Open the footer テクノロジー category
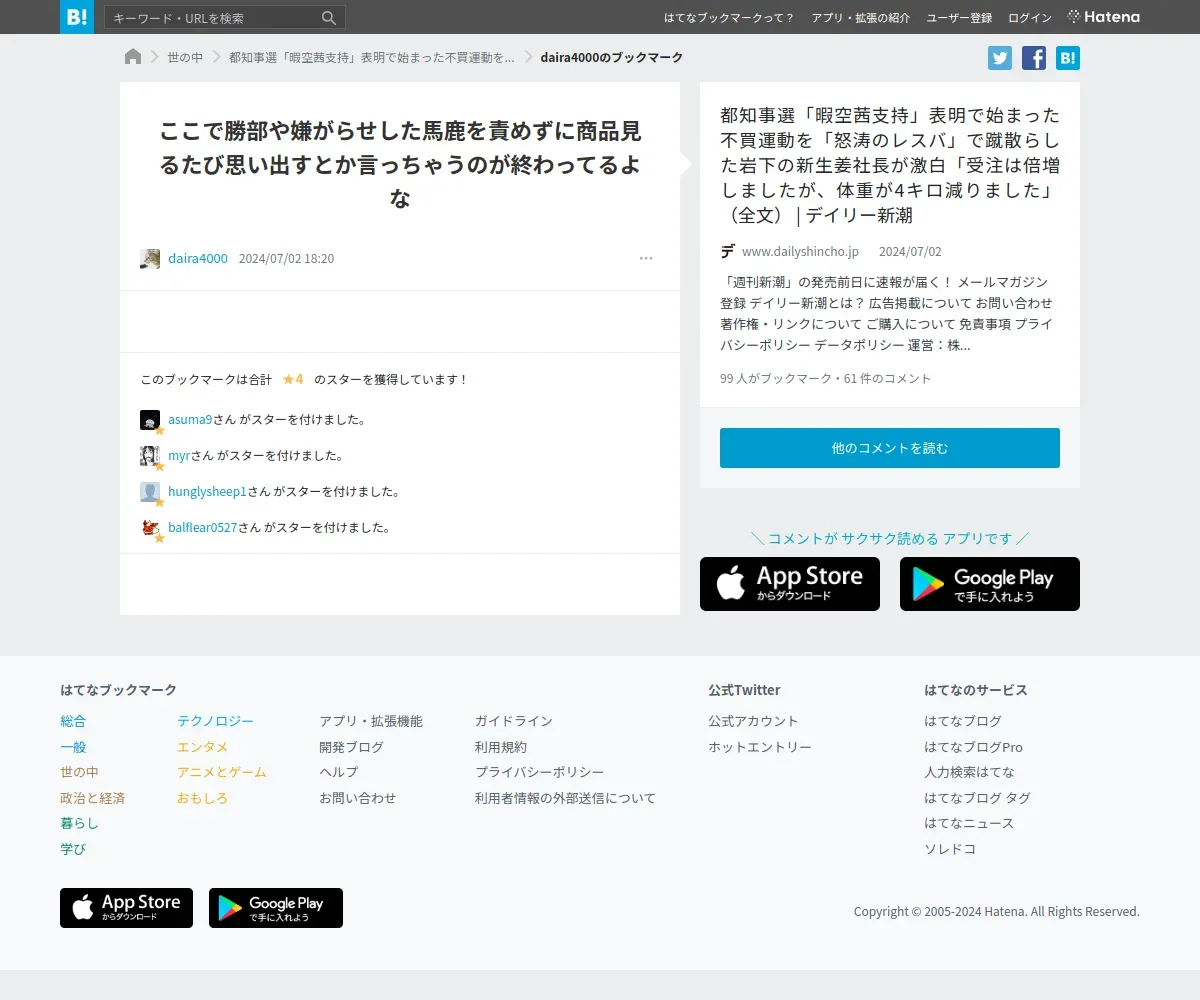The width and height of the screenshot is (1200, 1000). click(215, 721)
